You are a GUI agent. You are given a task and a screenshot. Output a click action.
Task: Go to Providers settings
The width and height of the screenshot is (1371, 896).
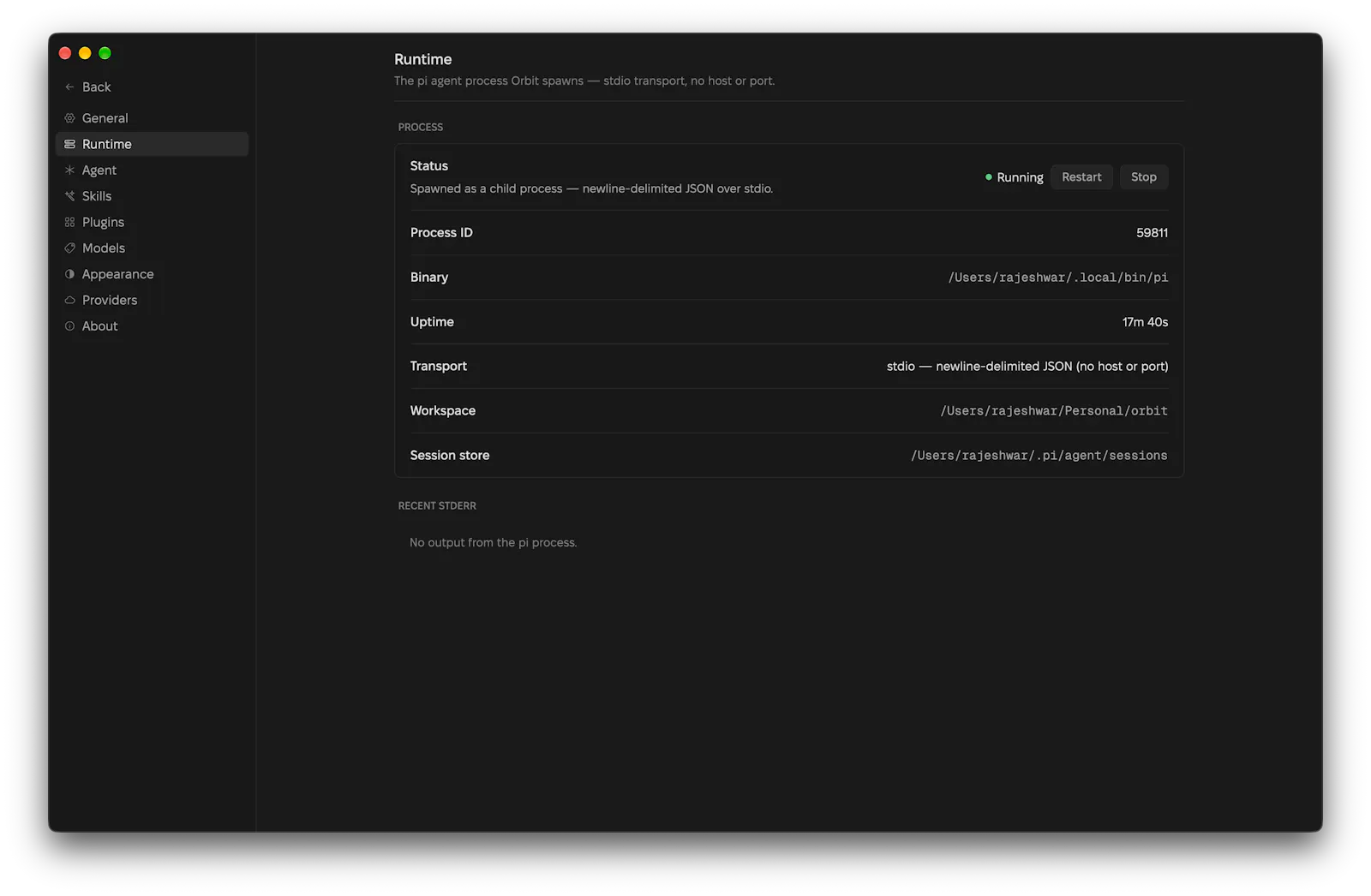(x=152, y=300)
